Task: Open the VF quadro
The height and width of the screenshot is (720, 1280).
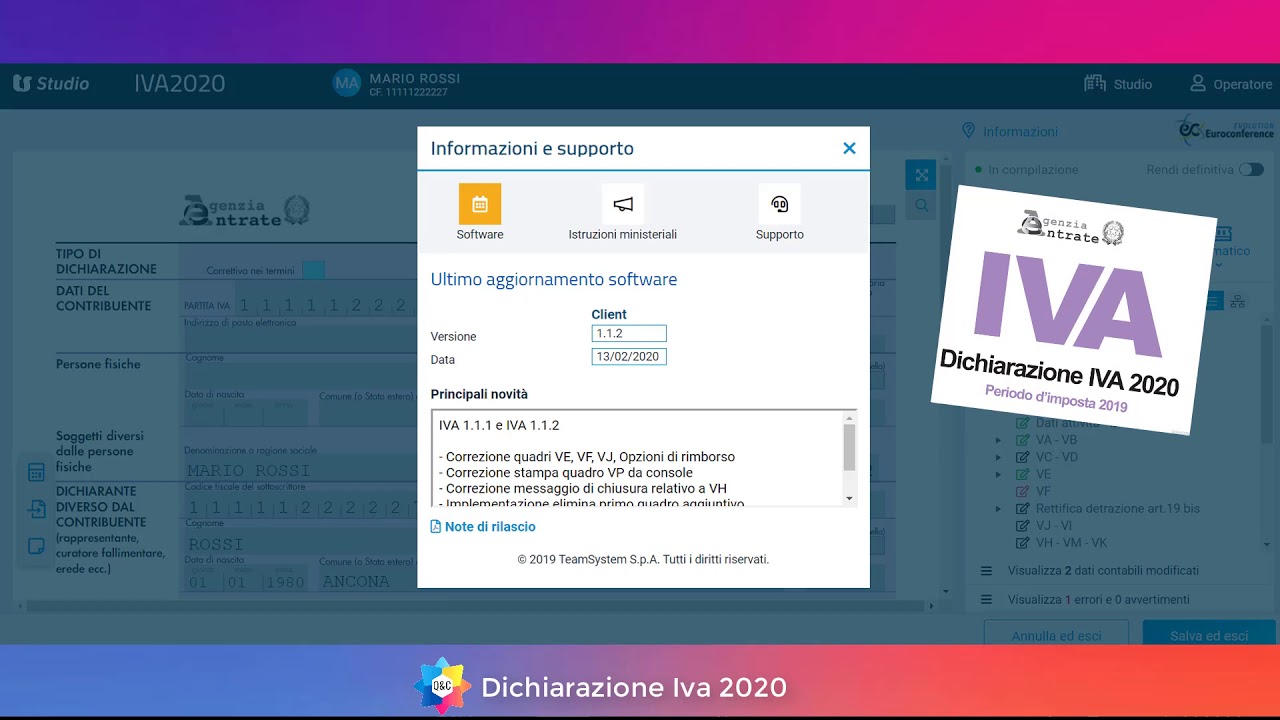Action: click(1044, 492)
